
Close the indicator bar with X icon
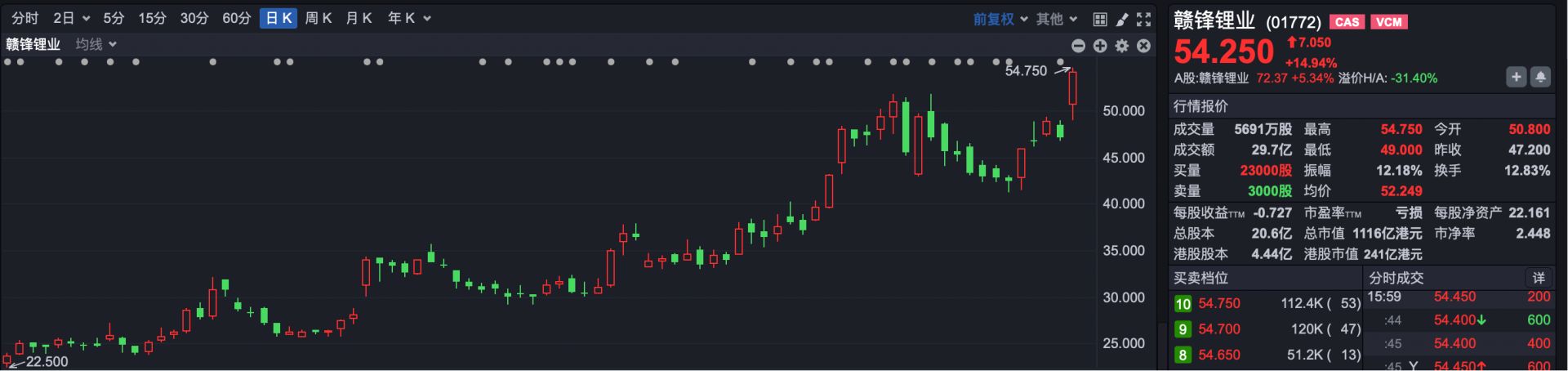point(1144,46)
